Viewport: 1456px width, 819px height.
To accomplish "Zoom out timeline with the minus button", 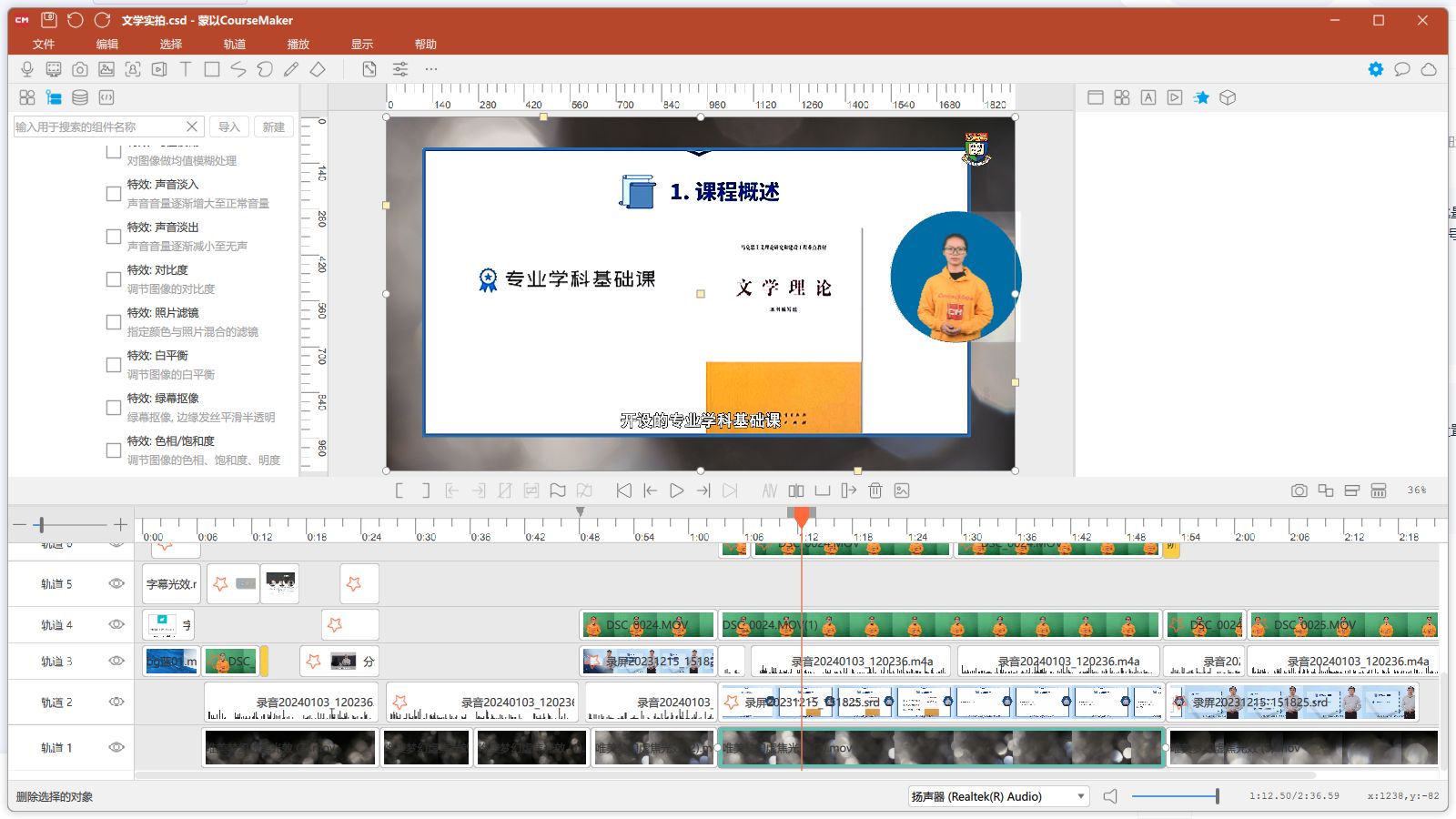I will (x=19, y=524).
